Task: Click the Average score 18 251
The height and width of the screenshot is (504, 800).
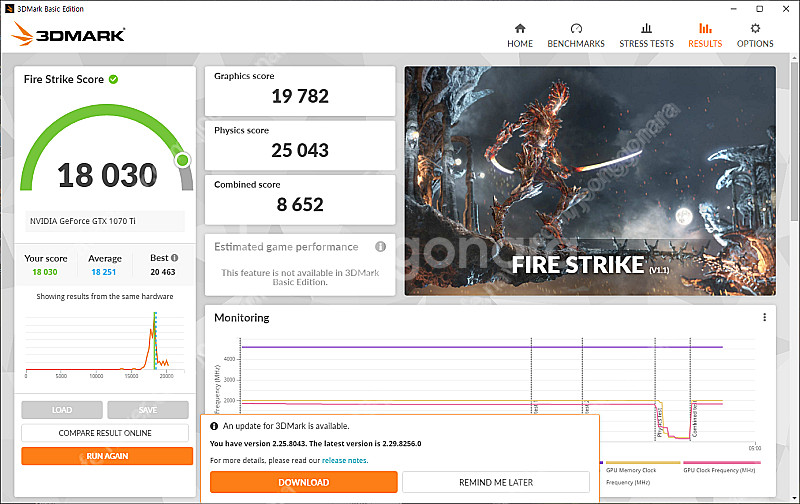Action: [104, 272]
